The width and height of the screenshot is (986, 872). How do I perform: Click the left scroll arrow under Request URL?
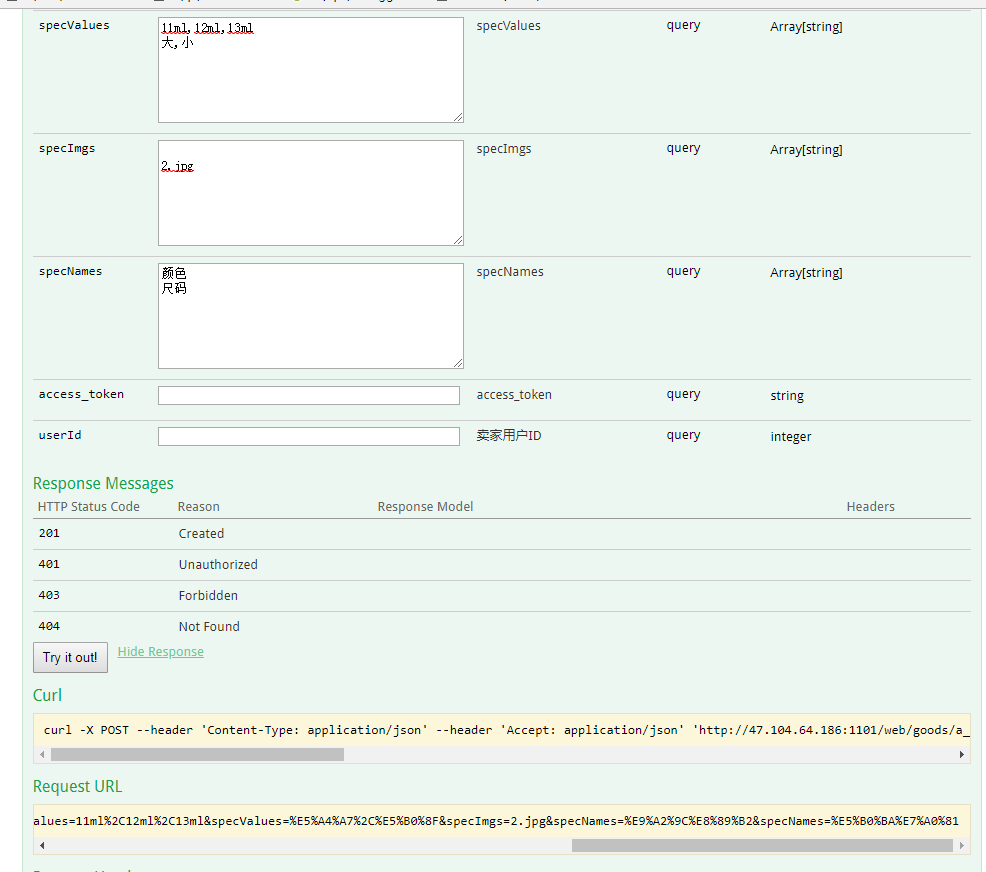coord(41,845)
